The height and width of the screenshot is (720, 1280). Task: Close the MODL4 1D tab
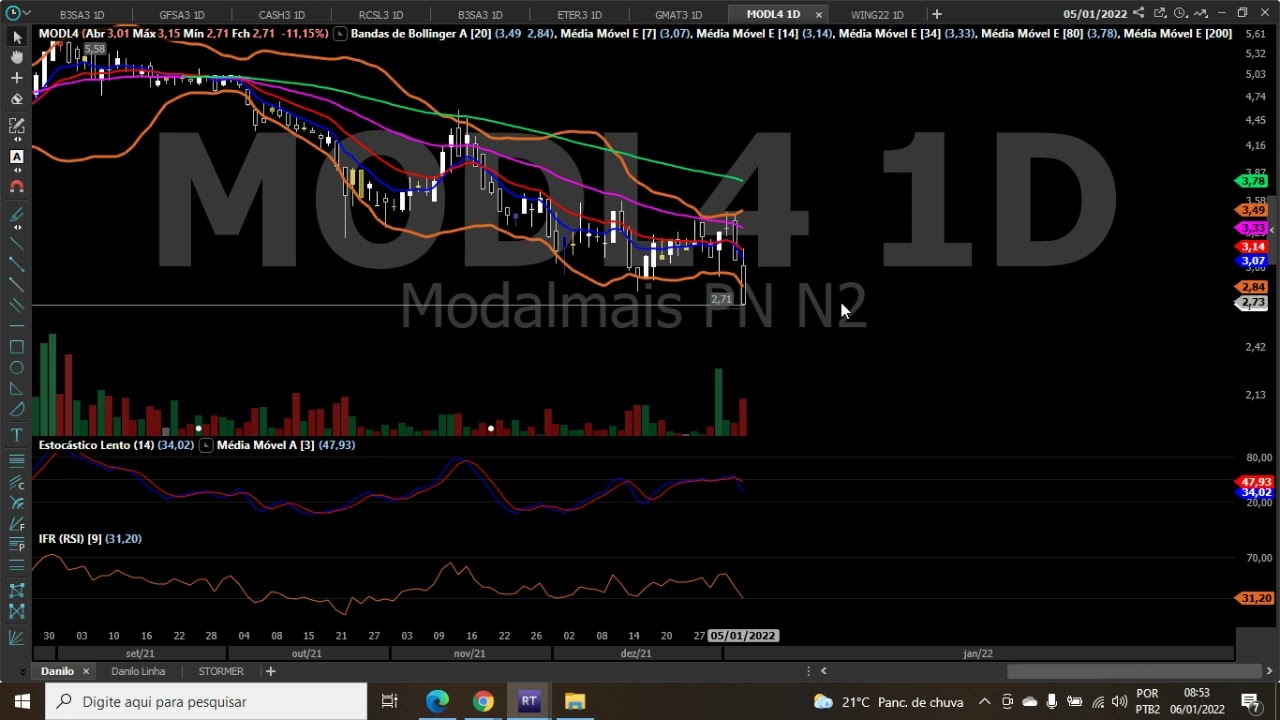[819, 15]
